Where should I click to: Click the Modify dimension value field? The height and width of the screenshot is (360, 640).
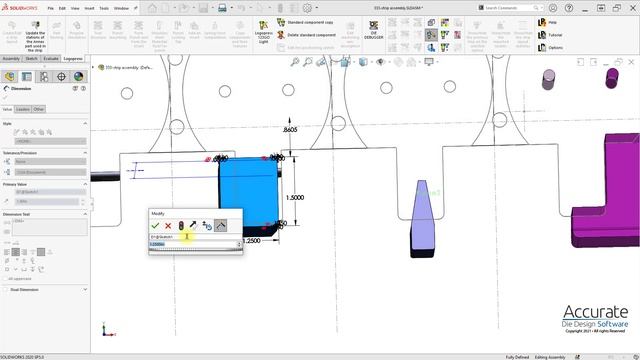pyautogui.click(x=193, y=244)
